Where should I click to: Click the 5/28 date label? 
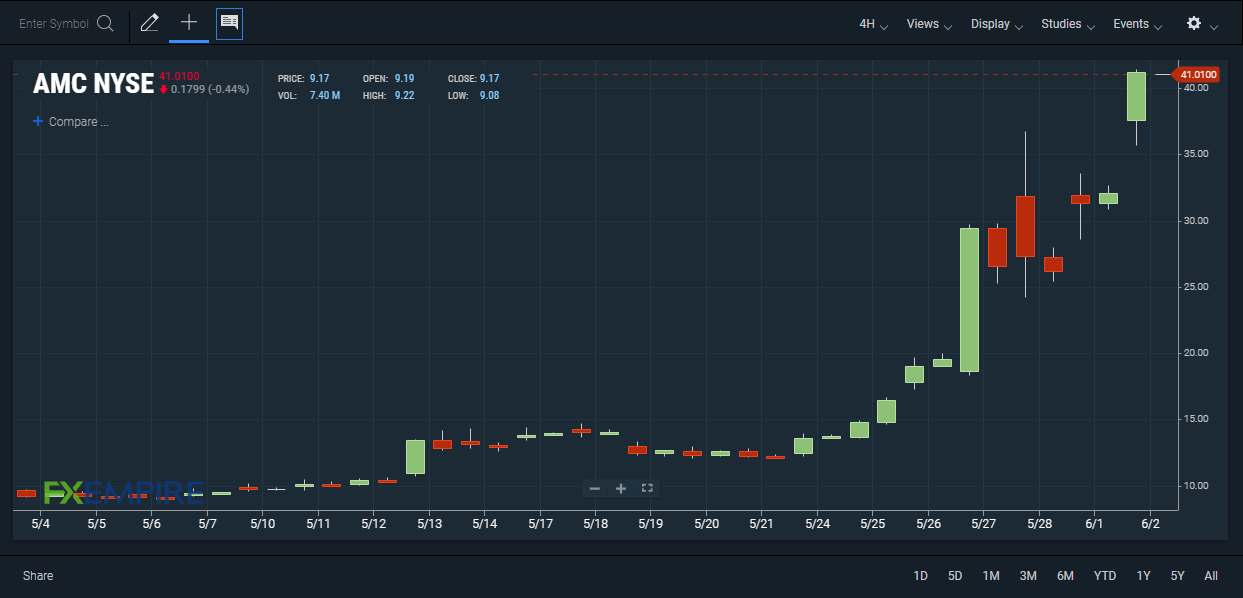point(1040,523)
